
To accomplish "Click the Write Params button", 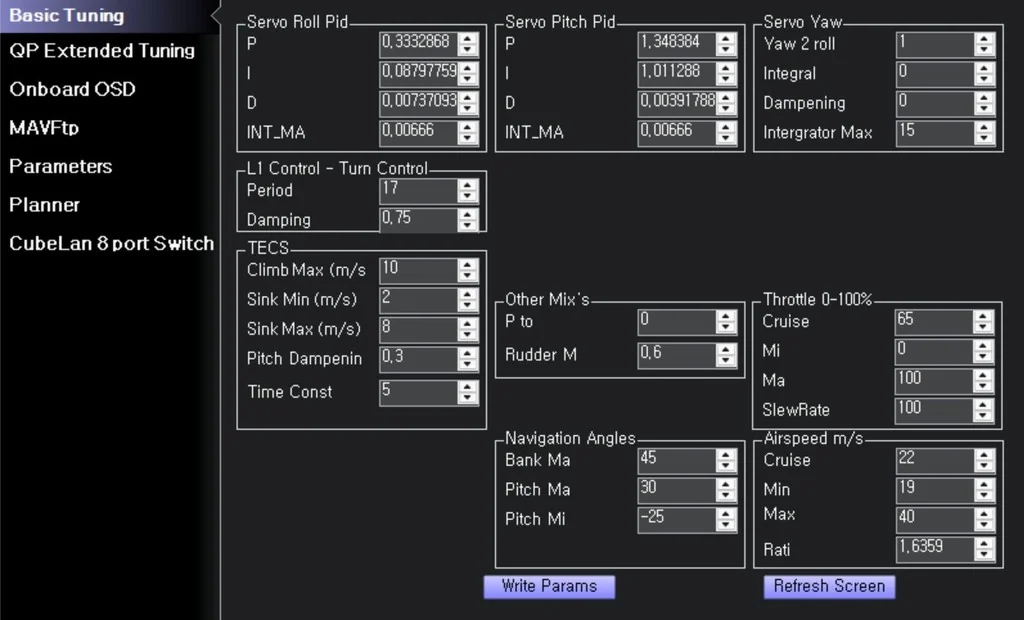I will click(549, 587).
